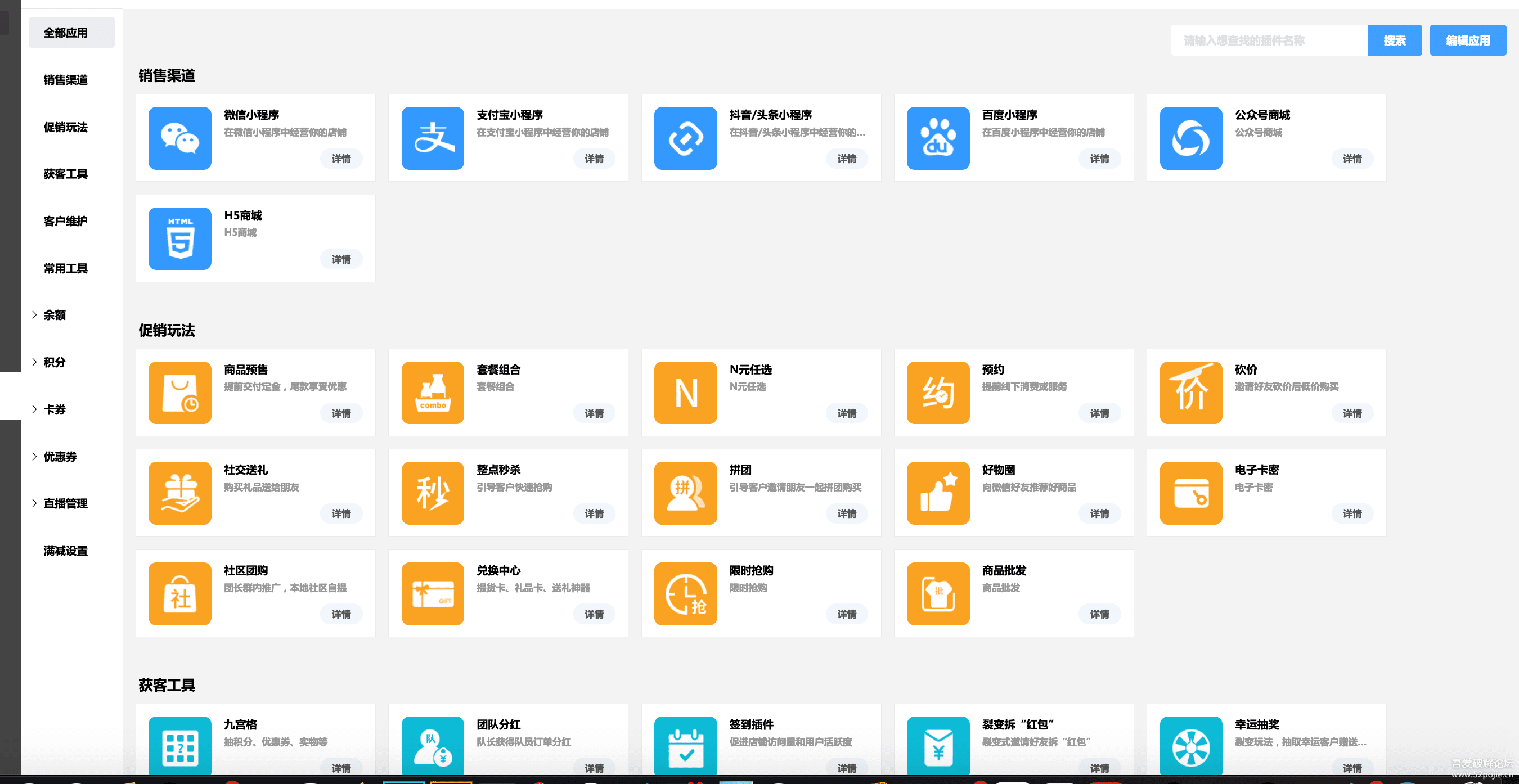Open the 团队分红 icon
Image resolution: width=1519 pixels, height=784 pixels.
pyautogui.click(x=433, y=746)
